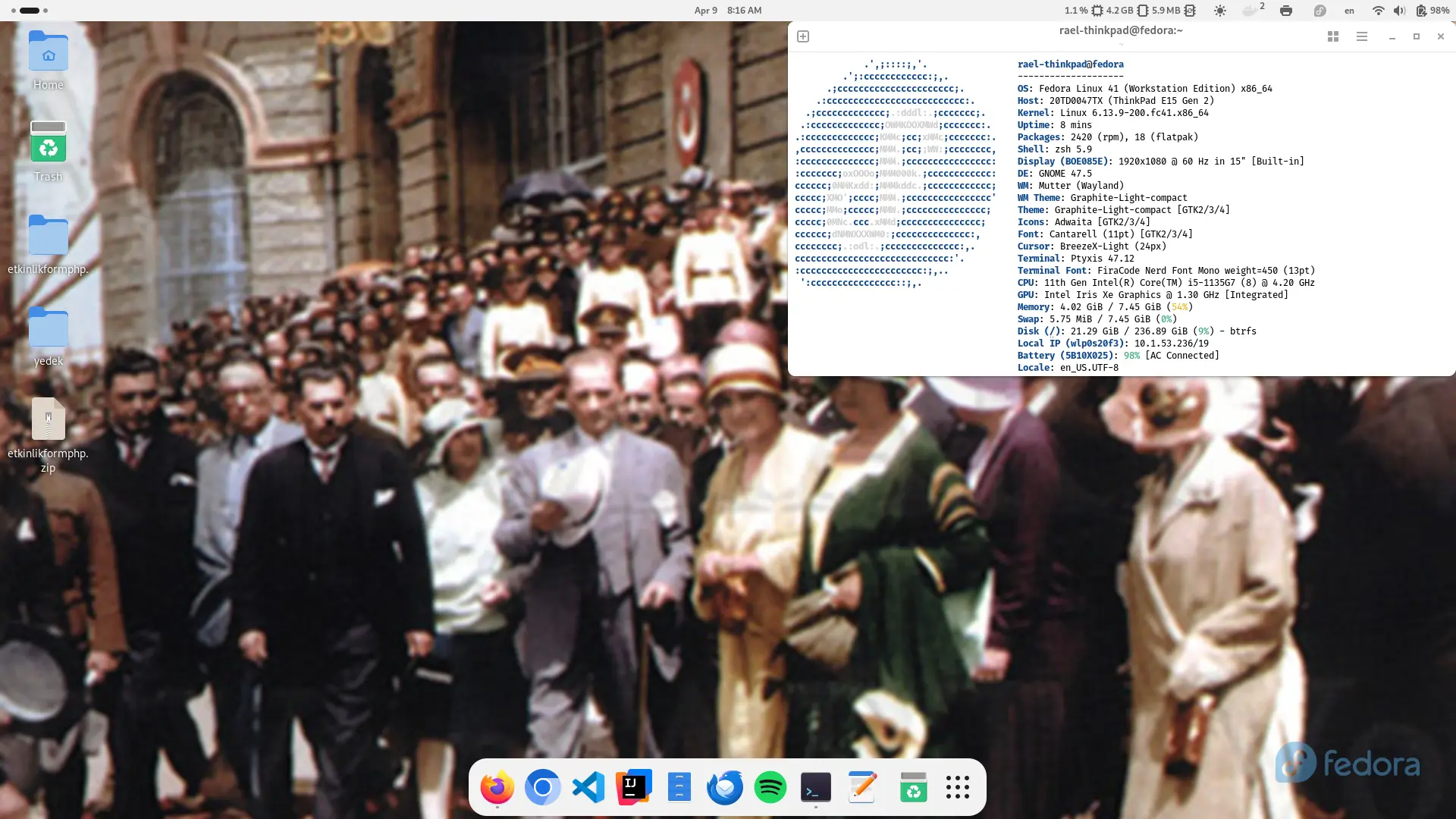Image resolution: width=1456 pixels, height=819 pixels.
Task: Click the rael-thinkpad@fedora neofetch header
Action: pos(1070,64)
